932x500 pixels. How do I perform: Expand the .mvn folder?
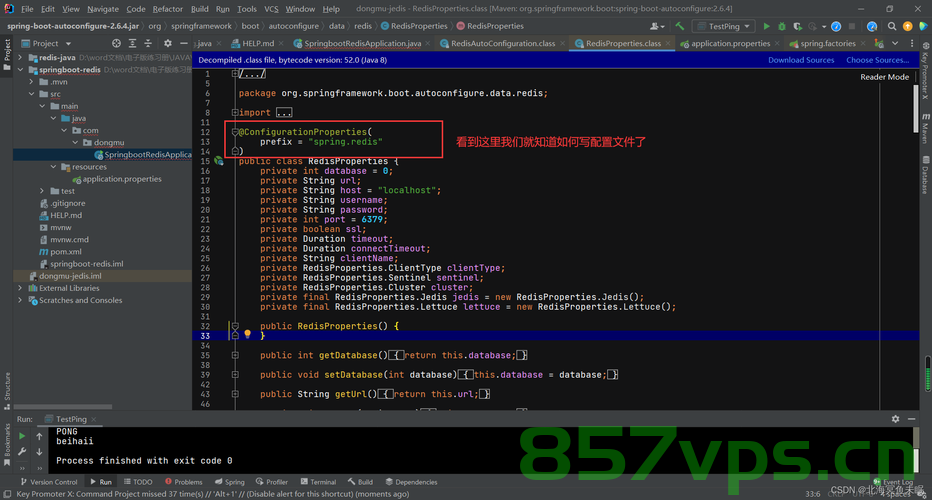pos(32,82)
